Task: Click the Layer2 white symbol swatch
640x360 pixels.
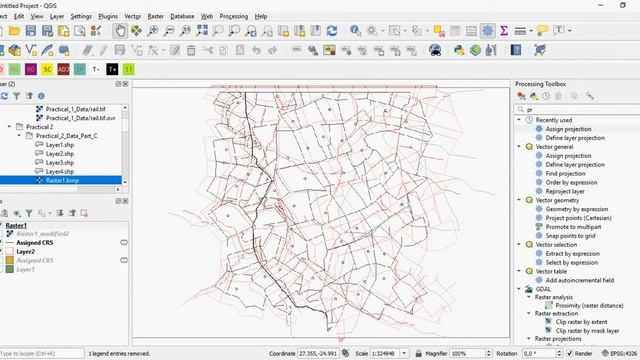Action: pyautogui.click(x=9, y=252)
